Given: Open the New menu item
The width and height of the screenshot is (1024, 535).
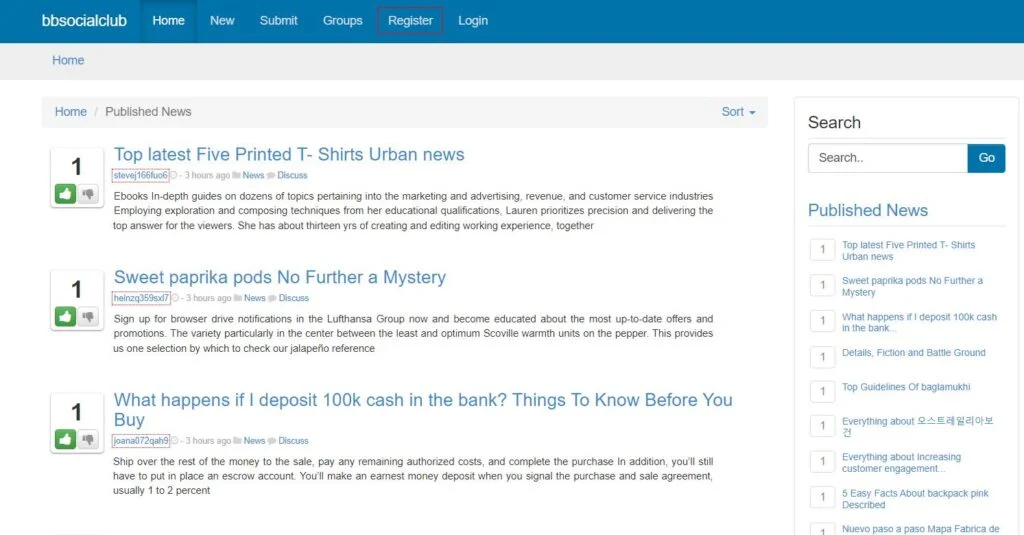Looking at the screenshot, I should click(222, 21).
